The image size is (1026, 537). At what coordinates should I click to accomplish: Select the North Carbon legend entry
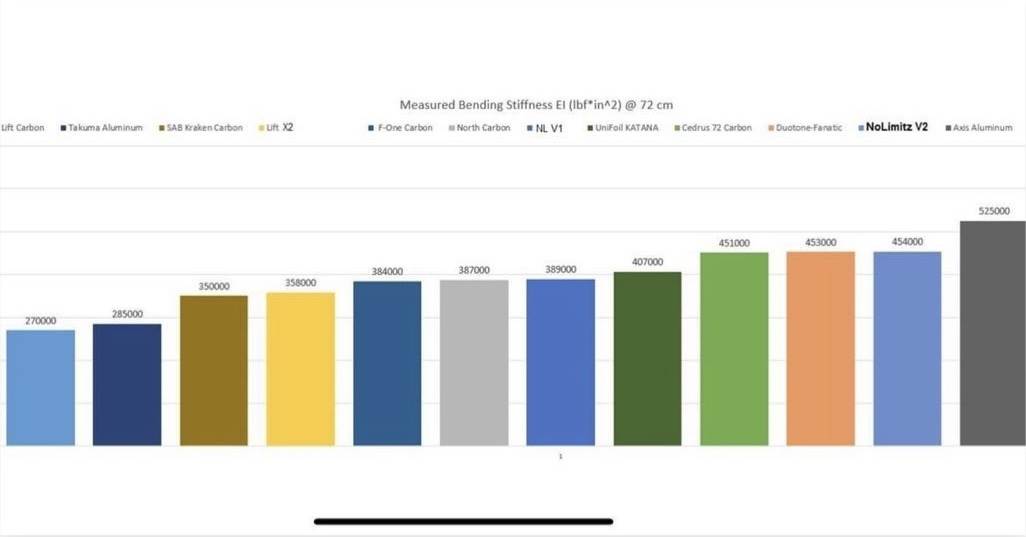[x=482, y=128]
